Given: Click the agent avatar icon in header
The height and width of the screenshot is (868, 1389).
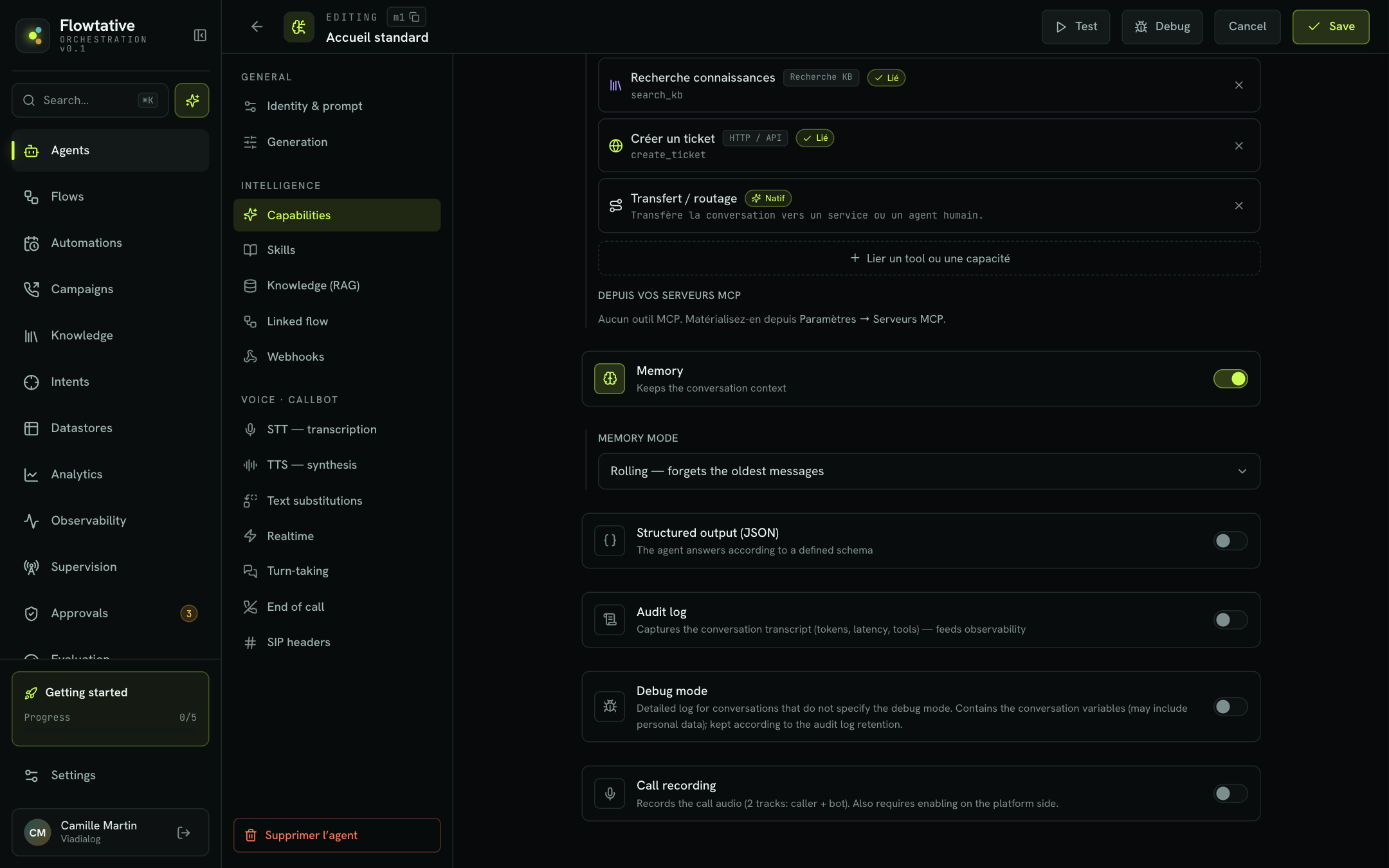Looking at the screenshot, I should pyautogui.click(x=299, y=27).
